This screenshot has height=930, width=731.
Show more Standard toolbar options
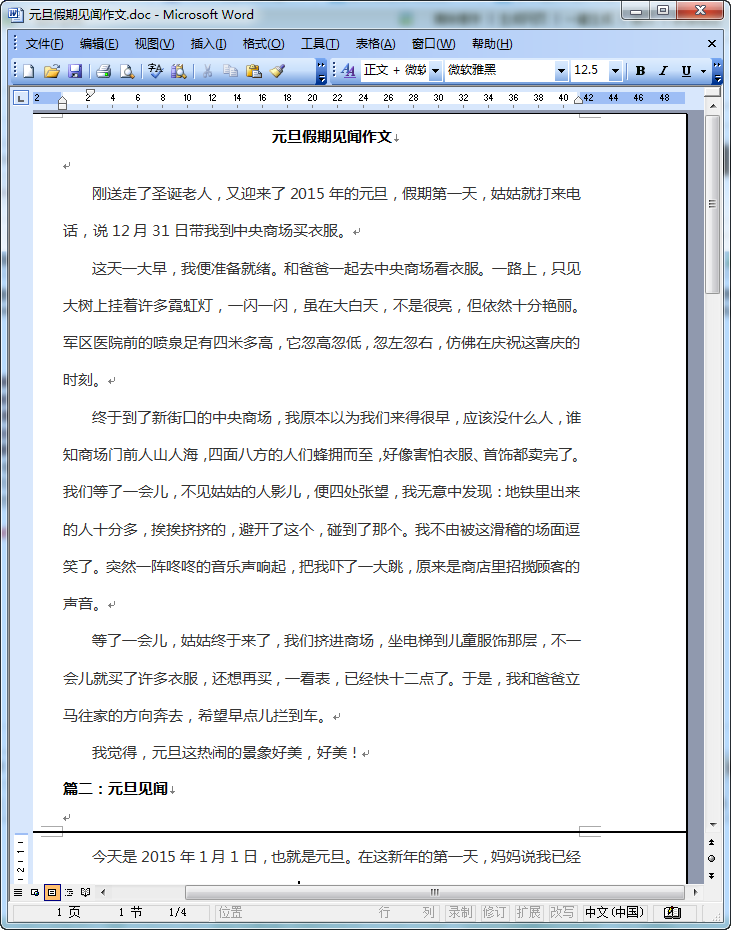click(321, 71)
